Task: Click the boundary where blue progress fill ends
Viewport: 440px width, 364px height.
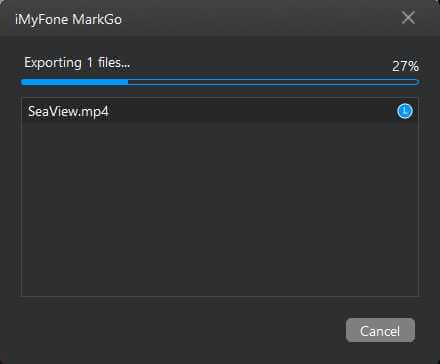Action: 128,82
